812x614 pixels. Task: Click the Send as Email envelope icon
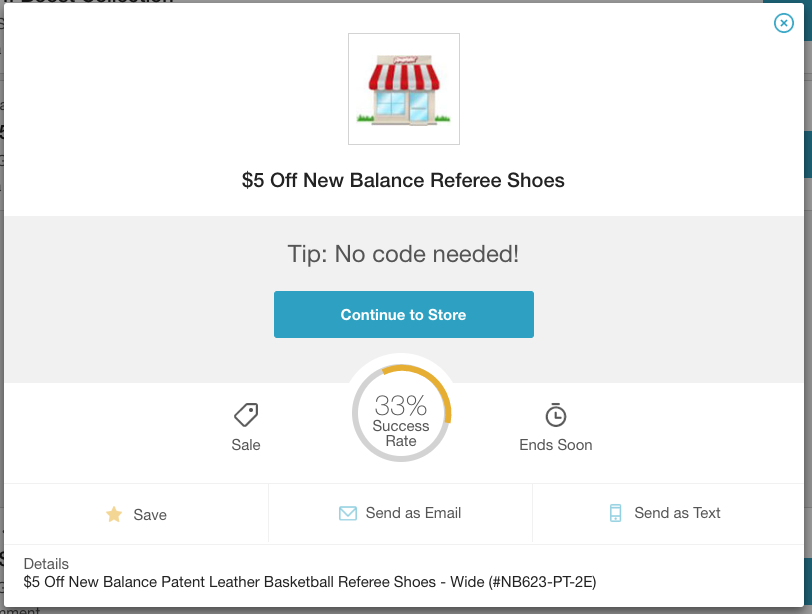(348, 513)
